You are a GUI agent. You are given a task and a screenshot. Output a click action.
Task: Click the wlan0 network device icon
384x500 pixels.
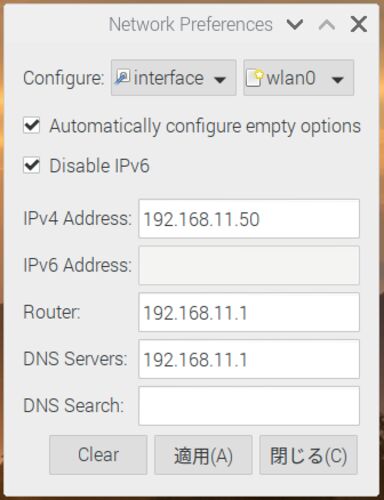tap(255, 78)
